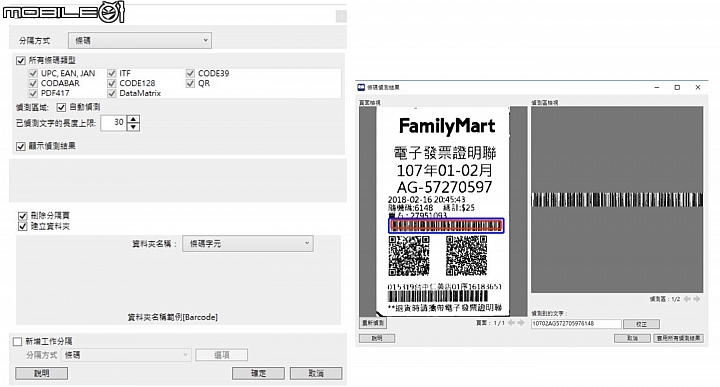Toggle the CODE128 checkbox
This screenshot has width=720, height=387.
click(x=112, y=84)
